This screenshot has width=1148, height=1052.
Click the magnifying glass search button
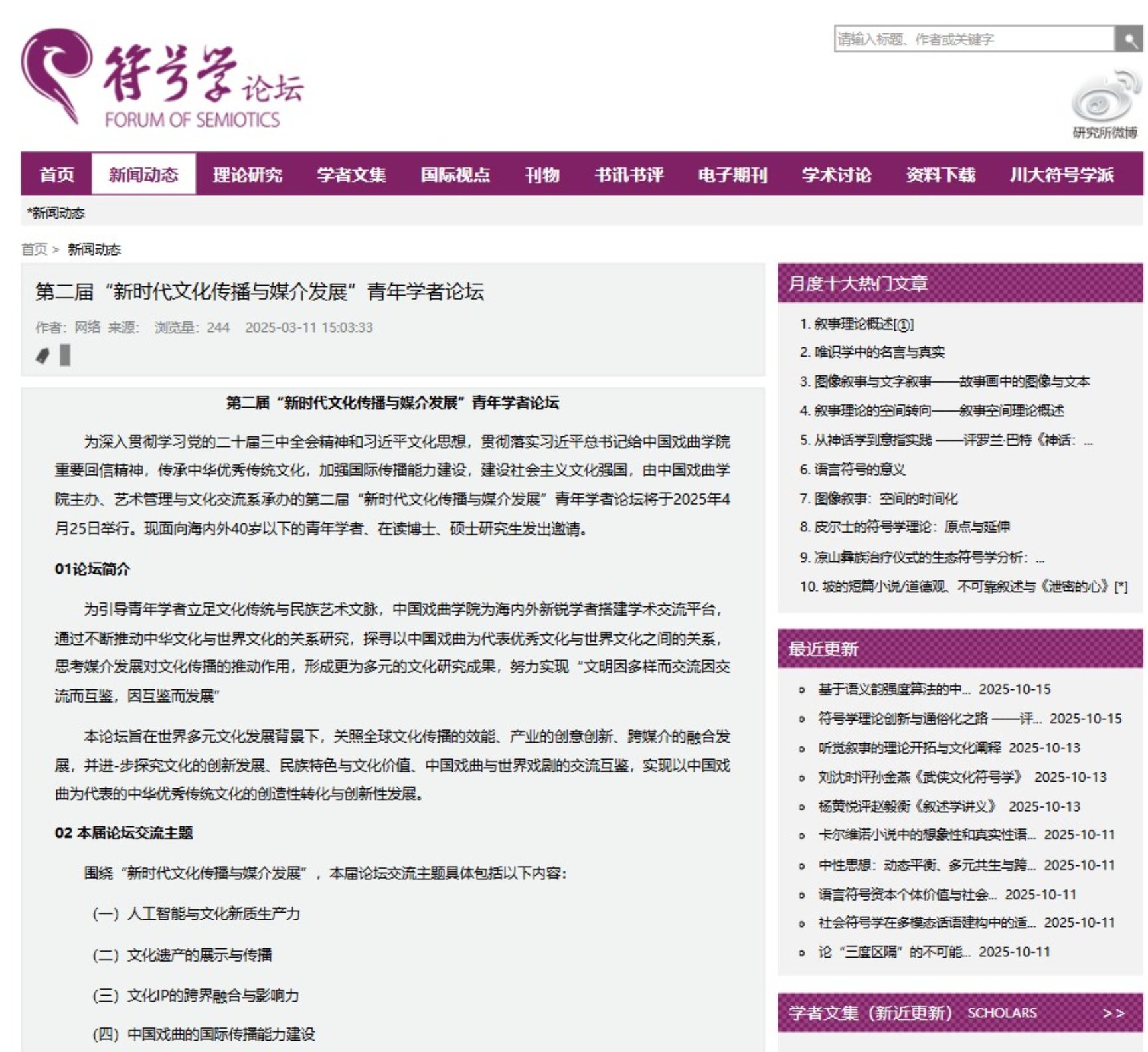(x=1128, y=39)
